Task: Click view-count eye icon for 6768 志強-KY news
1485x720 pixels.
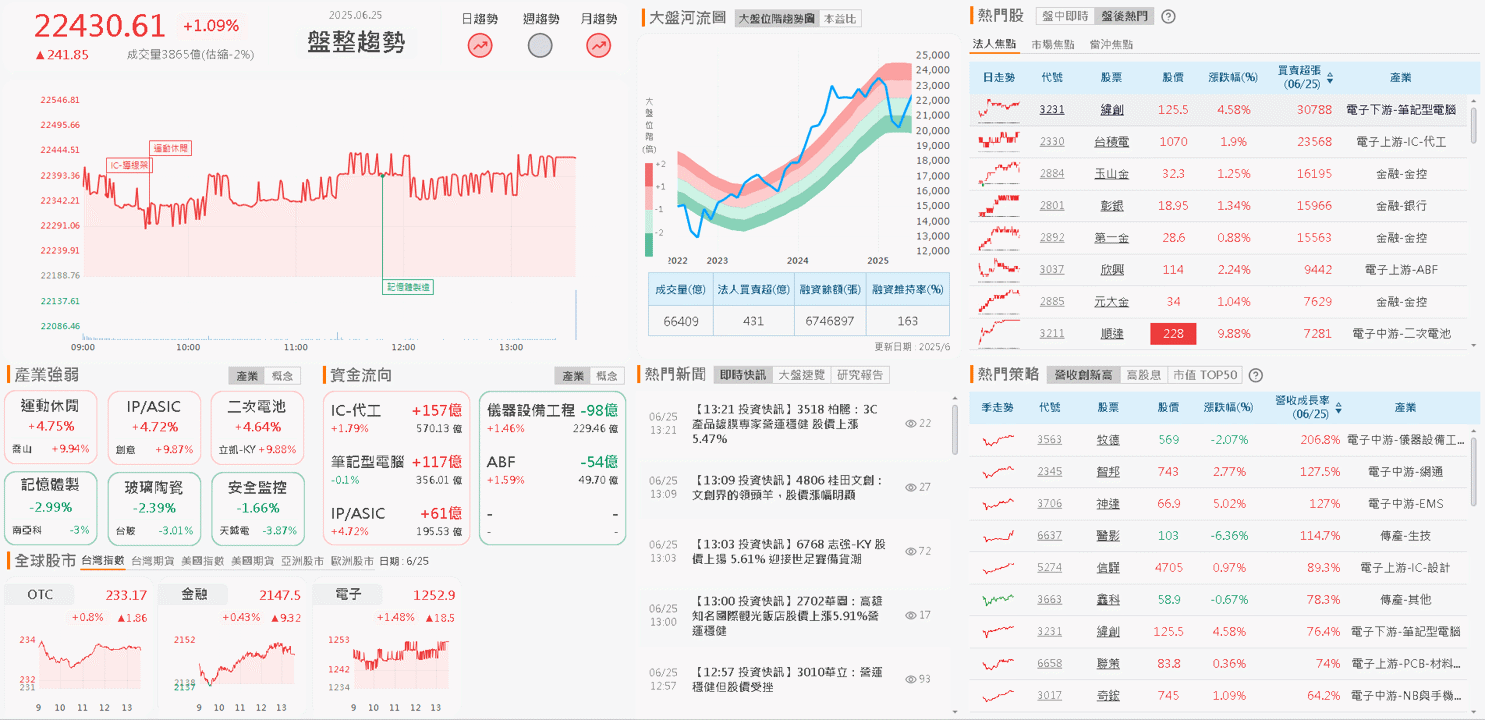Action: click(910, 551)
